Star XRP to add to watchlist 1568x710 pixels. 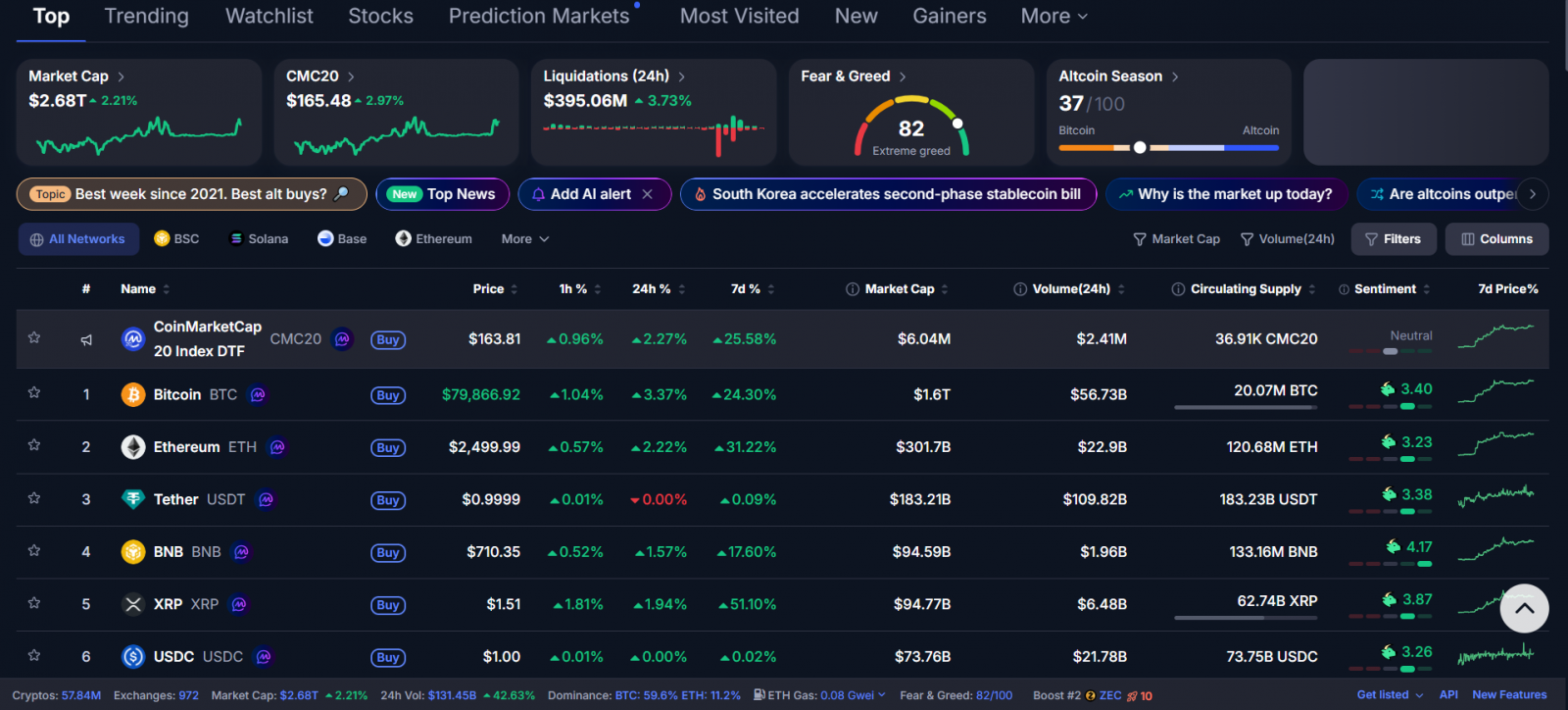click(34, 603)
